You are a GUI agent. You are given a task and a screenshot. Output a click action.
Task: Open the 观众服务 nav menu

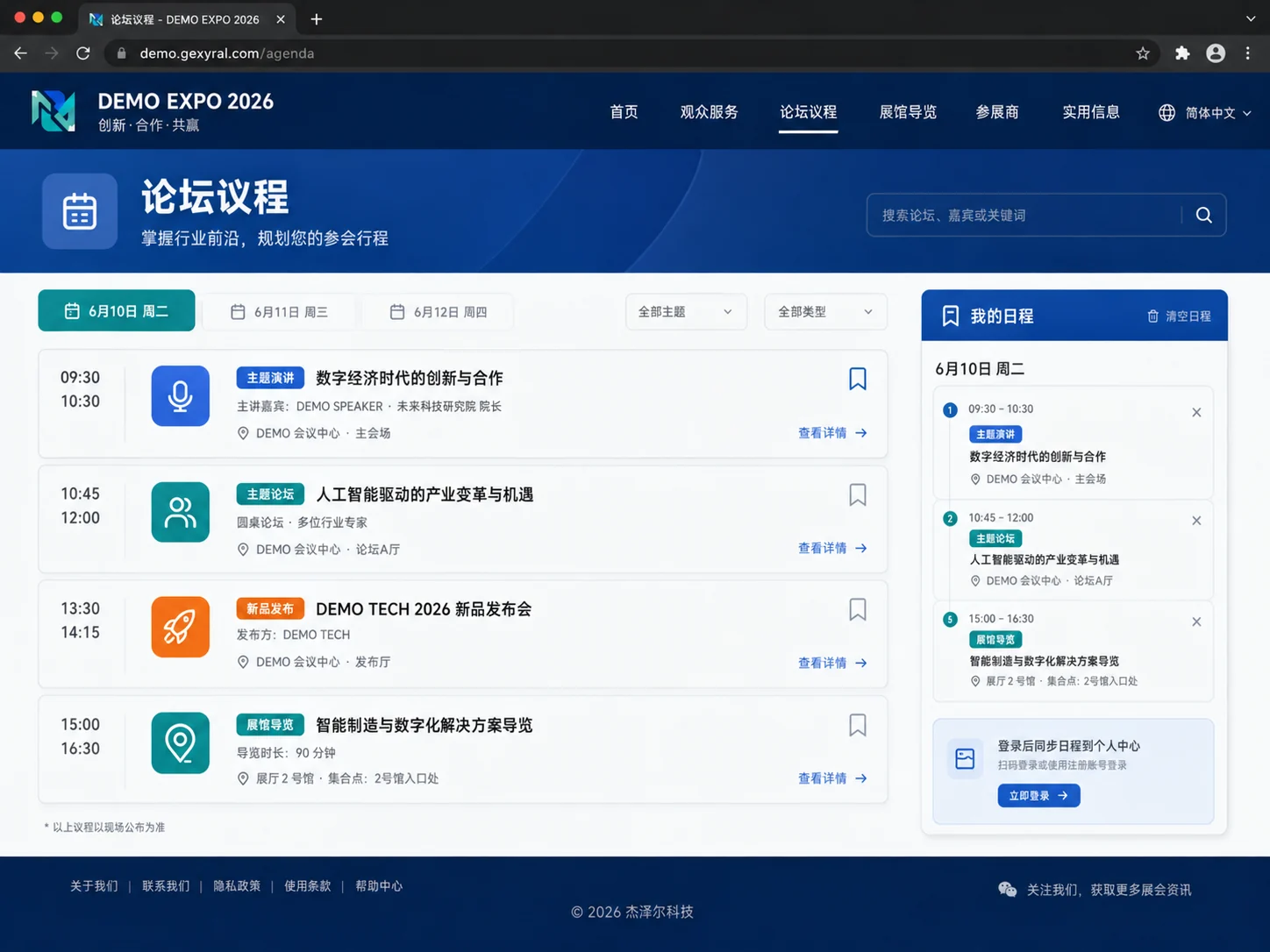[x=709, y=112]
